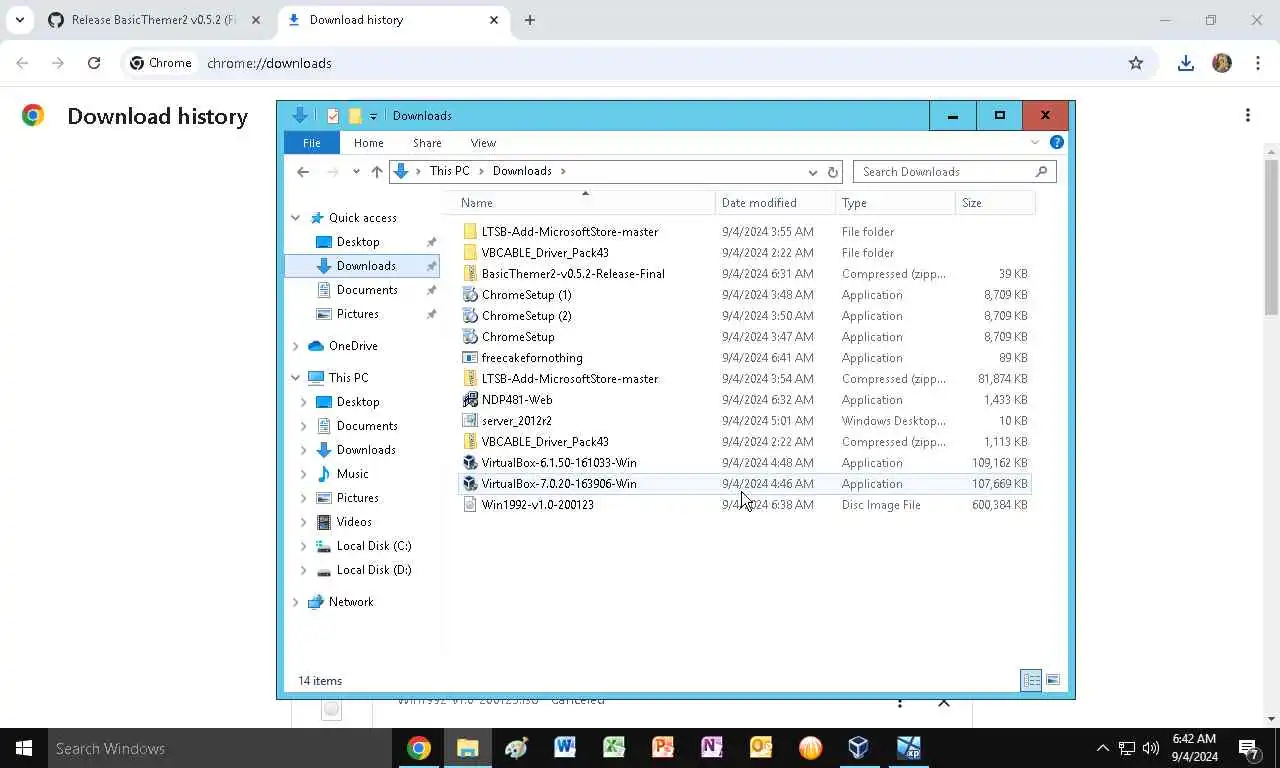This screenshot has height=768, width=1280.
Task: Select the ChromeSetup (1) application
Action: pos(745,295)
